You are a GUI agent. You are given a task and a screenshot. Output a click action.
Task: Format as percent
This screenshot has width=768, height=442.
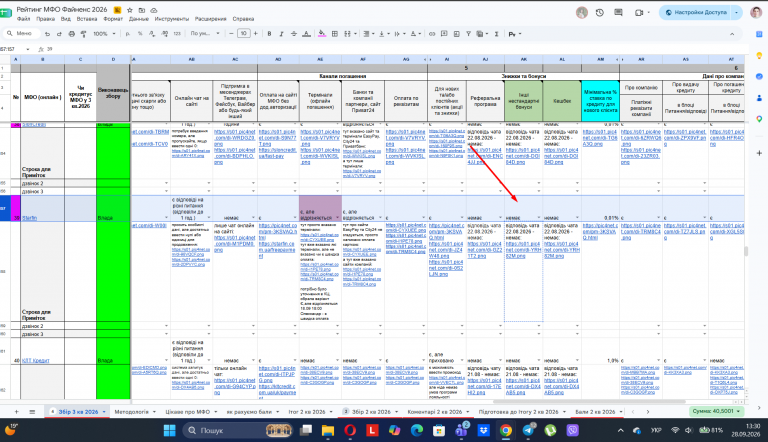pyautogui.click(x=140, y=34)
